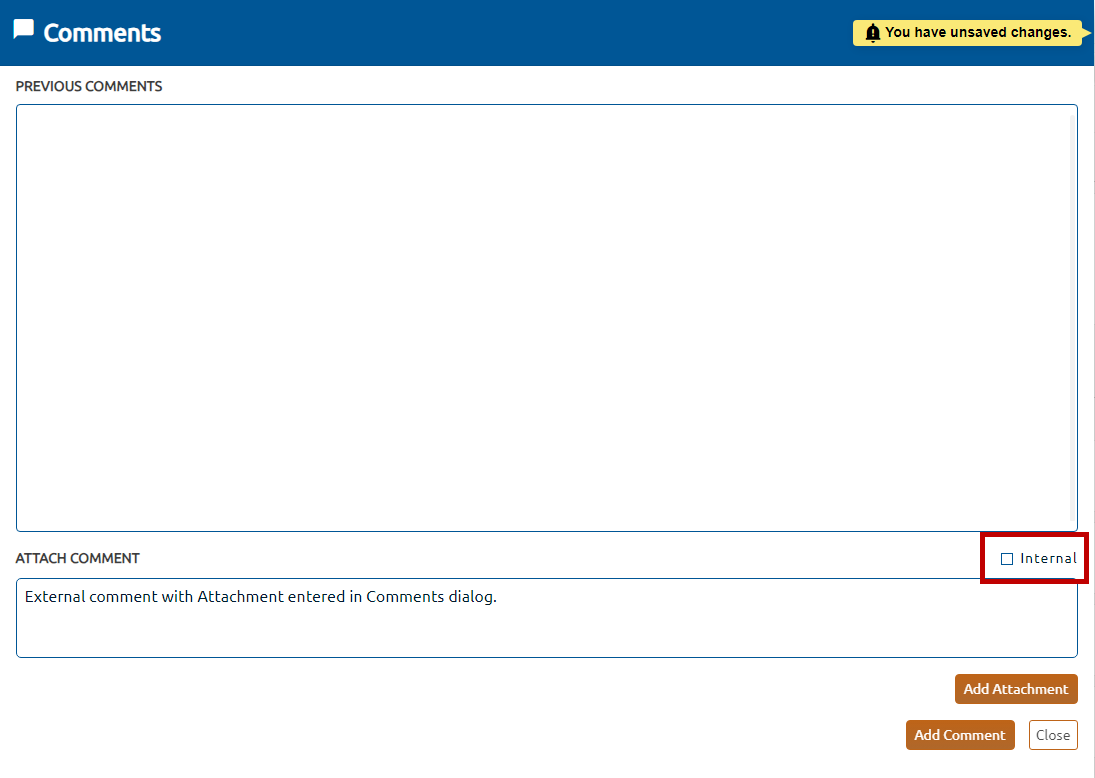Click the Previous Comments box scrollbar

pyautogui.click(x=1073, y=318)
